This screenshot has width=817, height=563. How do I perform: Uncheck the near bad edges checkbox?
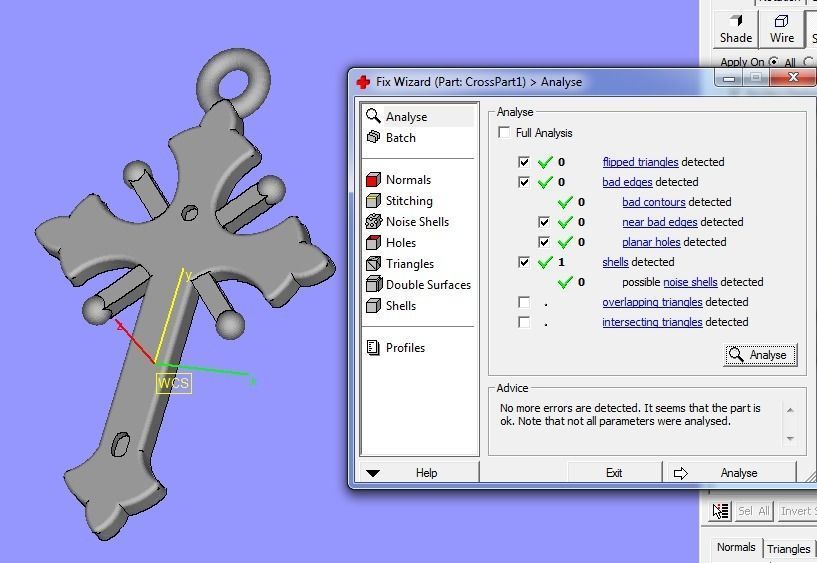point(543,222)
